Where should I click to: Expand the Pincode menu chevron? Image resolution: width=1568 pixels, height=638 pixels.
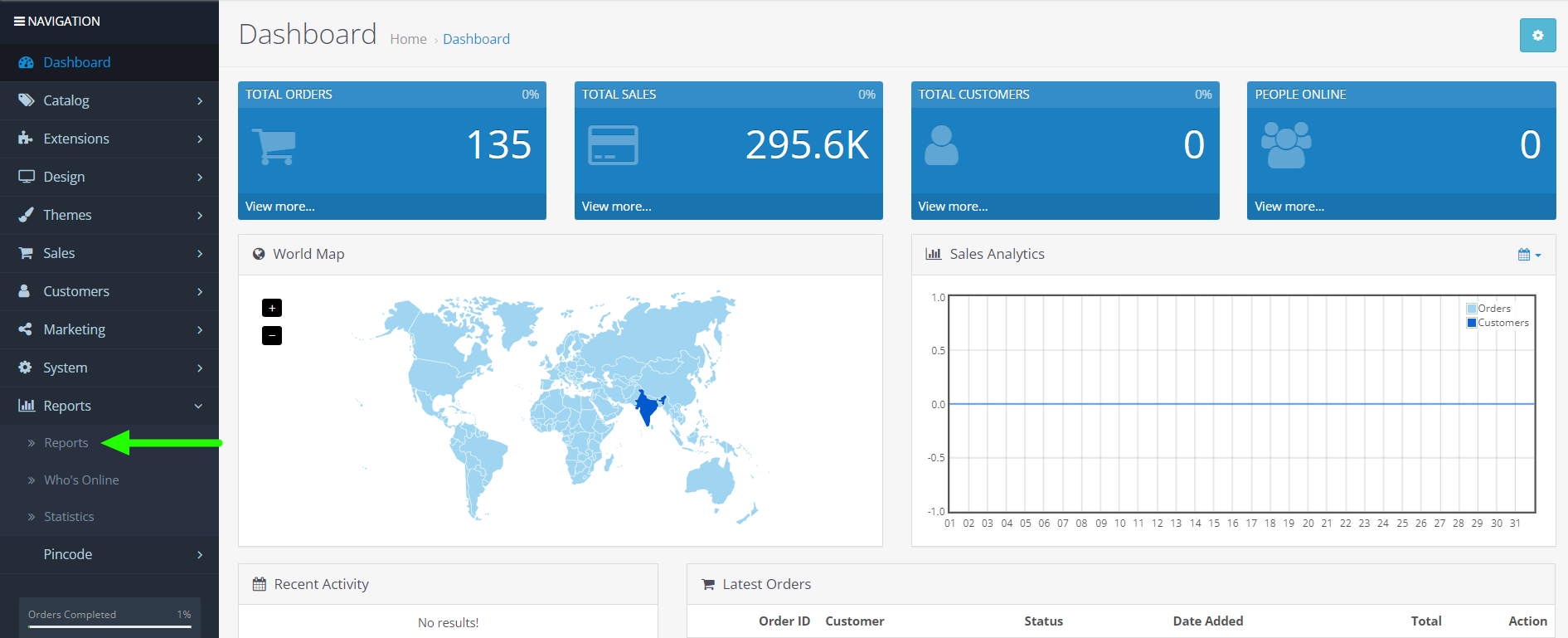coord(200,554)
